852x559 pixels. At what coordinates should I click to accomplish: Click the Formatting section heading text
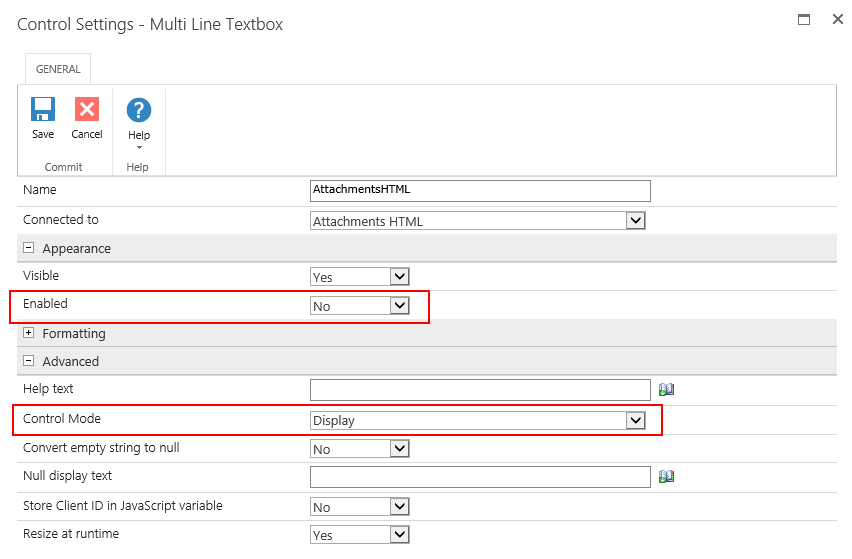(74, 334)
